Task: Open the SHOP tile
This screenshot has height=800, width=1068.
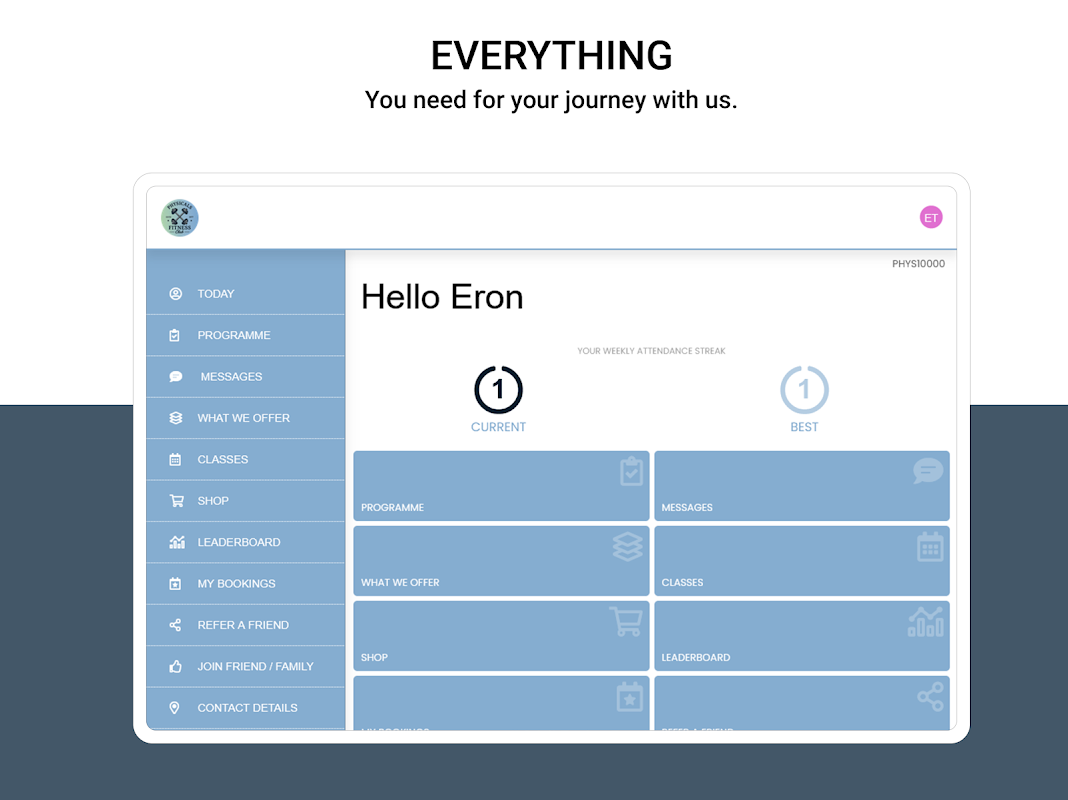Action: tap(501, 635)
